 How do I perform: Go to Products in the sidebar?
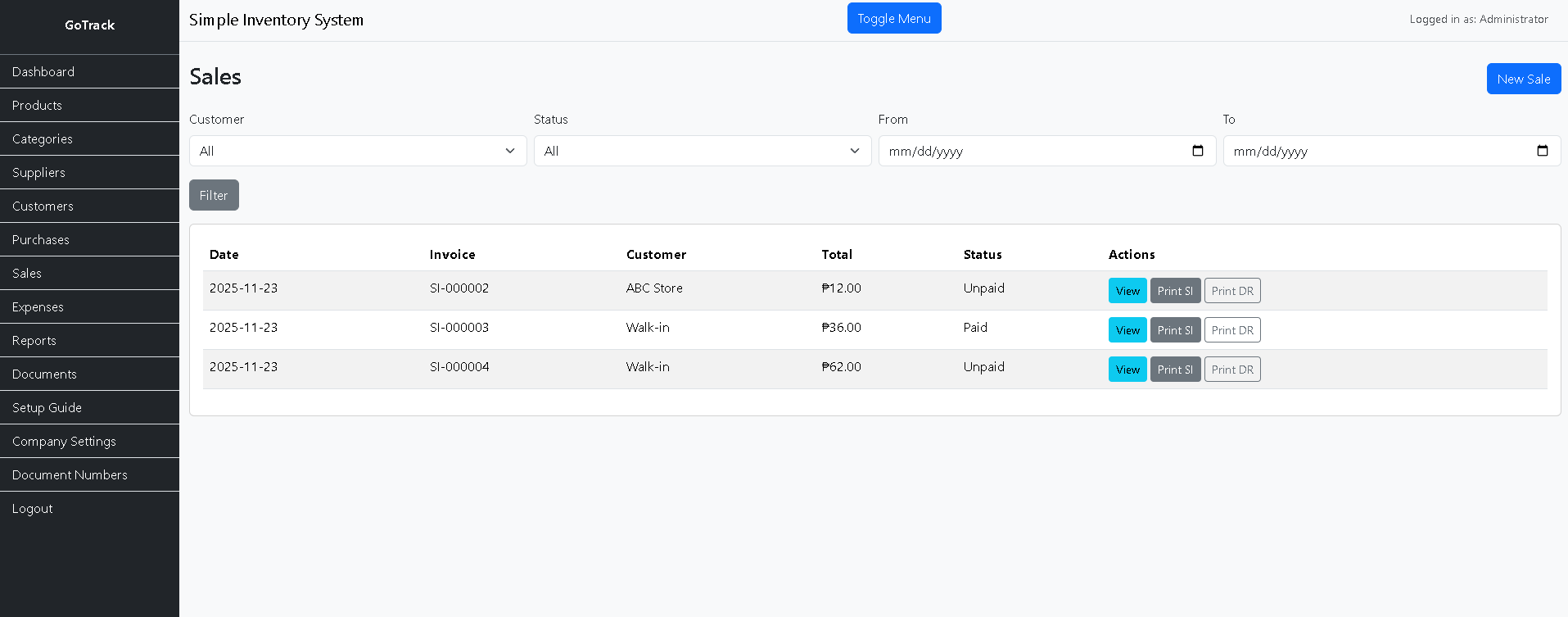click(x=89, y=105)
